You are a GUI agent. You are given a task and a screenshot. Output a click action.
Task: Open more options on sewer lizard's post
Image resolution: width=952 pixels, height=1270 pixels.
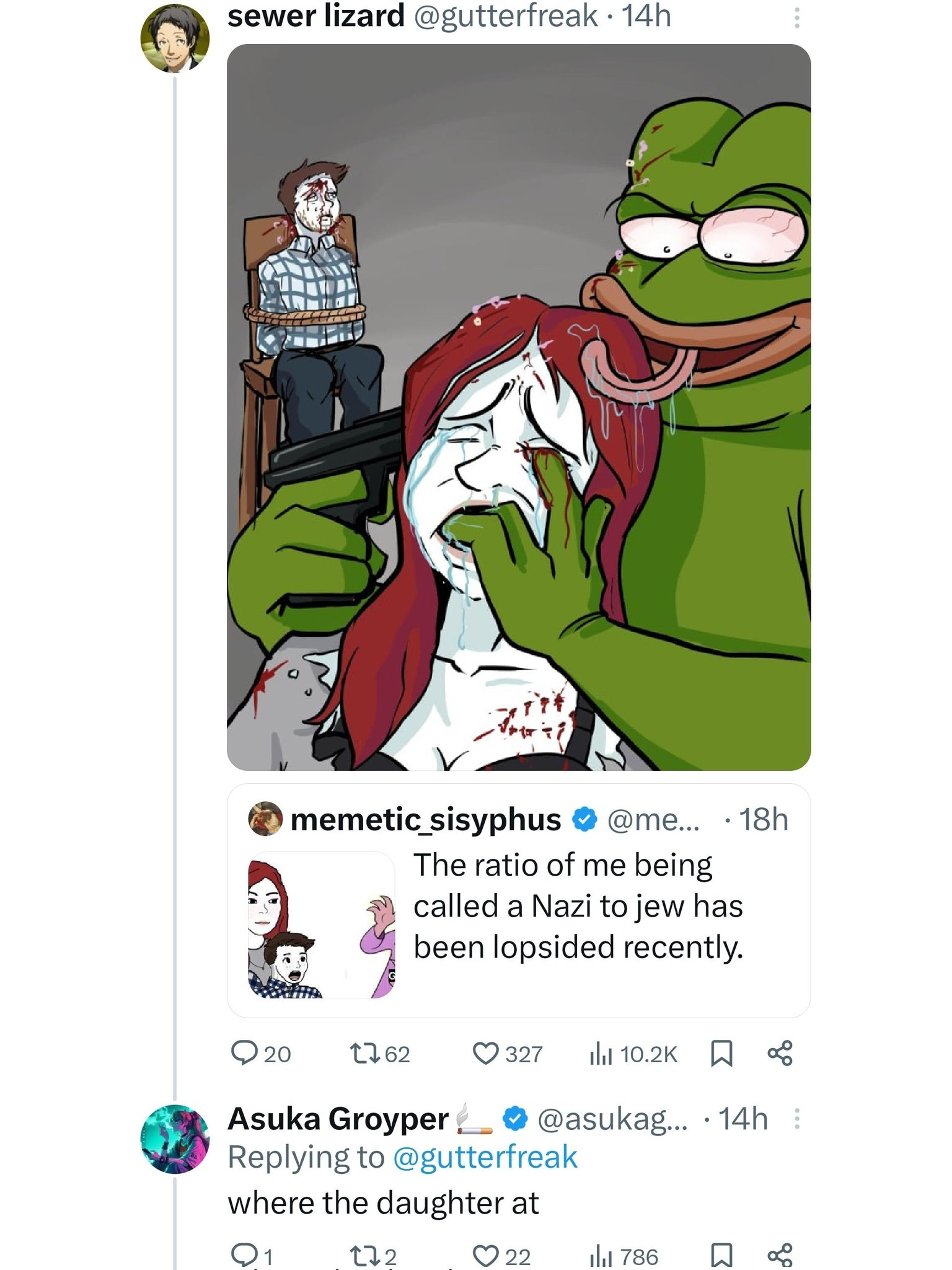(796, 17)
